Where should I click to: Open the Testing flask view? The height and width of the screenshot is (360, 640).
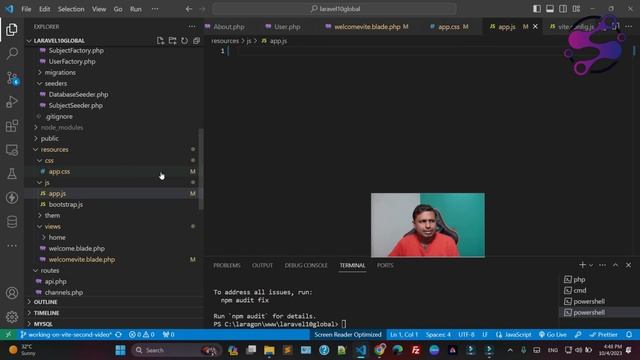12,174
